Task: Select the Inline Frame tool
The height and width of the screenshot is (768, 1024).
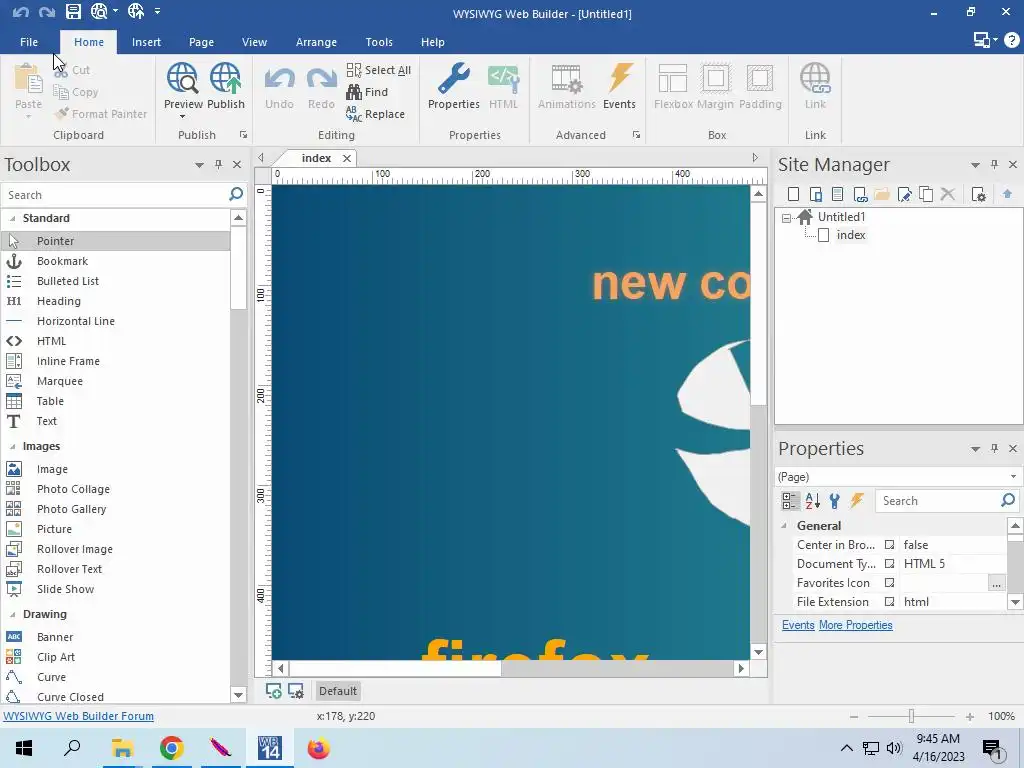Action: click(116, 361)
